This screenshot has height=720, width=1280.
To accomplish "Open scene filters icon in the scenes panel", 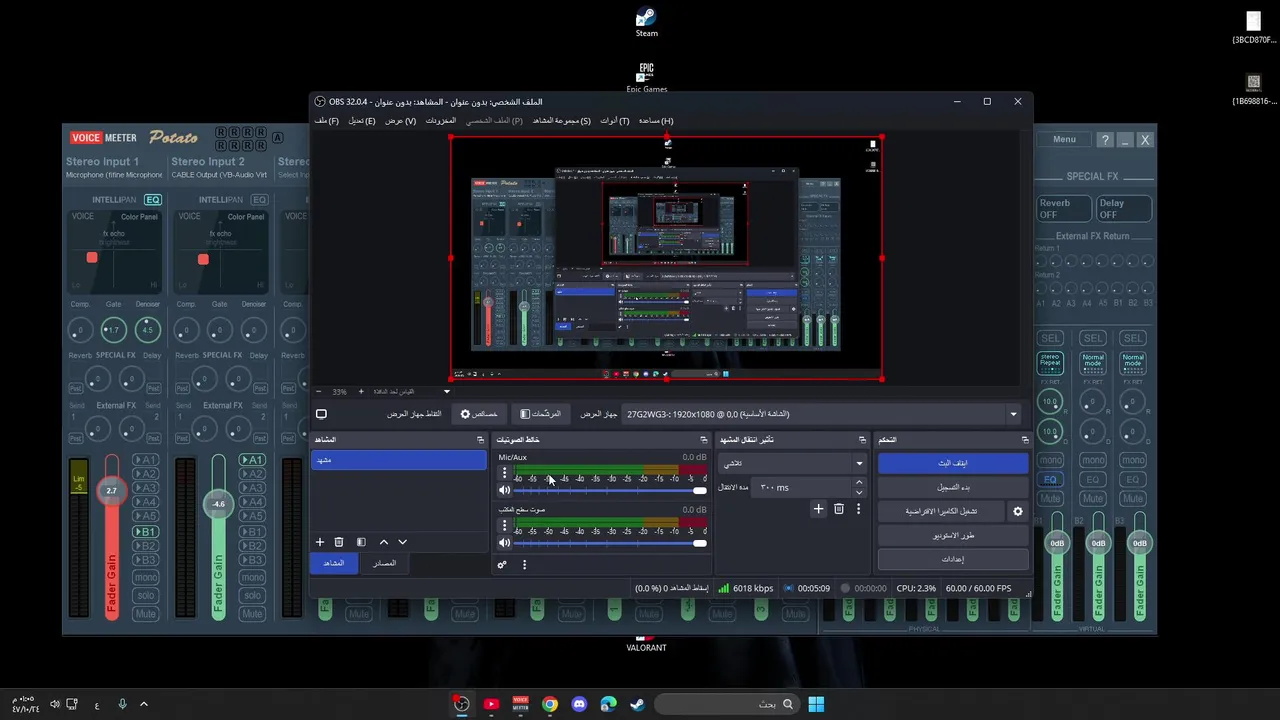I will (x=361, y=542).
